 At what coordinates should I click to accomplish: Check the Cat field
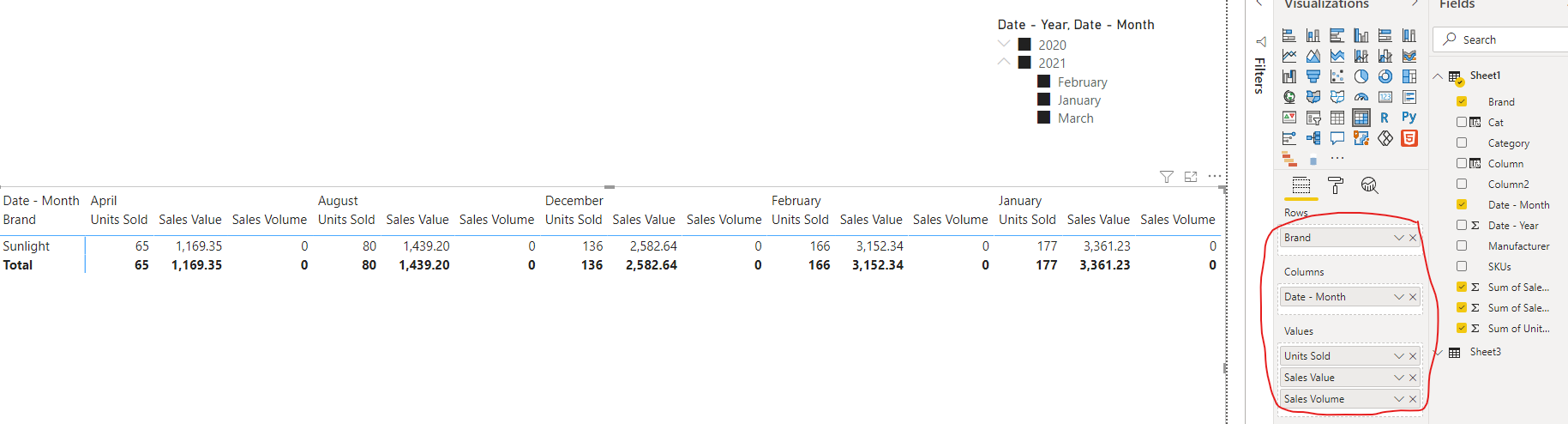click(x=1462, y=122)
